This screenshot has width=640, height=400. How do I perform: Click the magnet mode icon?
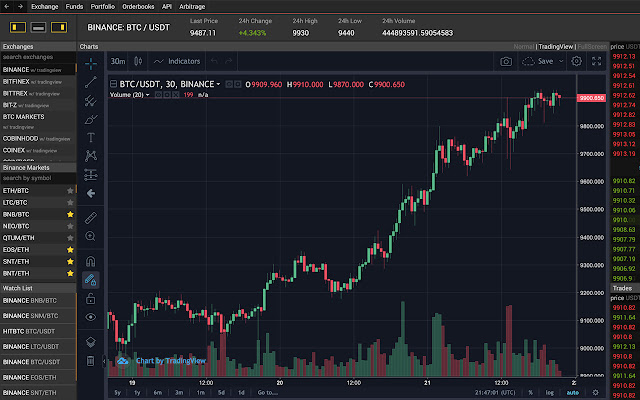click(91, 263)
